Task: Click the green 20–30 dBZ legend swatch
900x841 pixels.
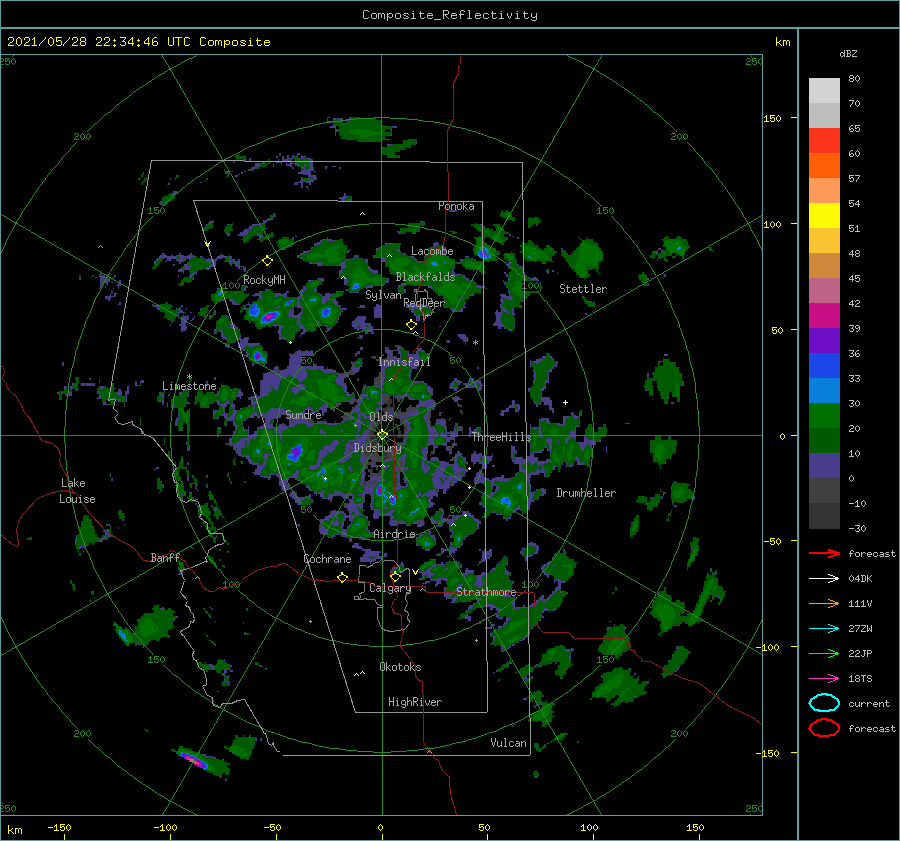Action: pos(824,415)
